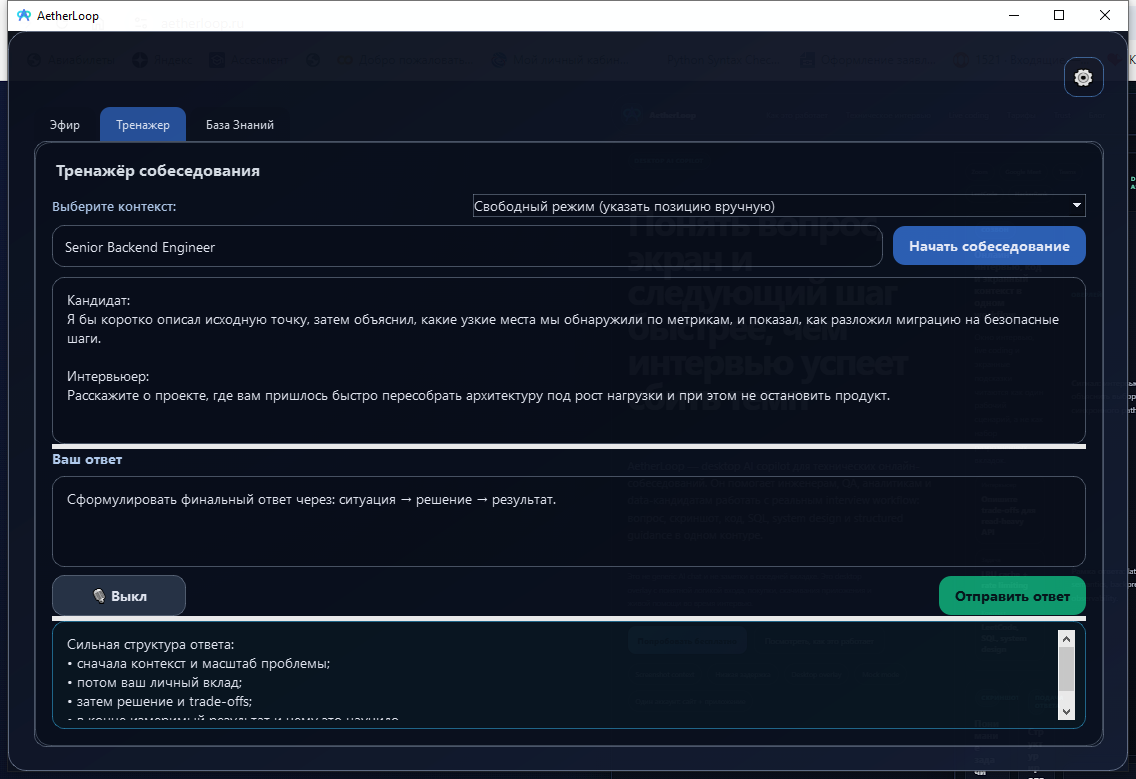Screen dimensions: 1136x779
Task: Click the up arrow on the feedback scrollbar
Action: (x=1066, y=638)
